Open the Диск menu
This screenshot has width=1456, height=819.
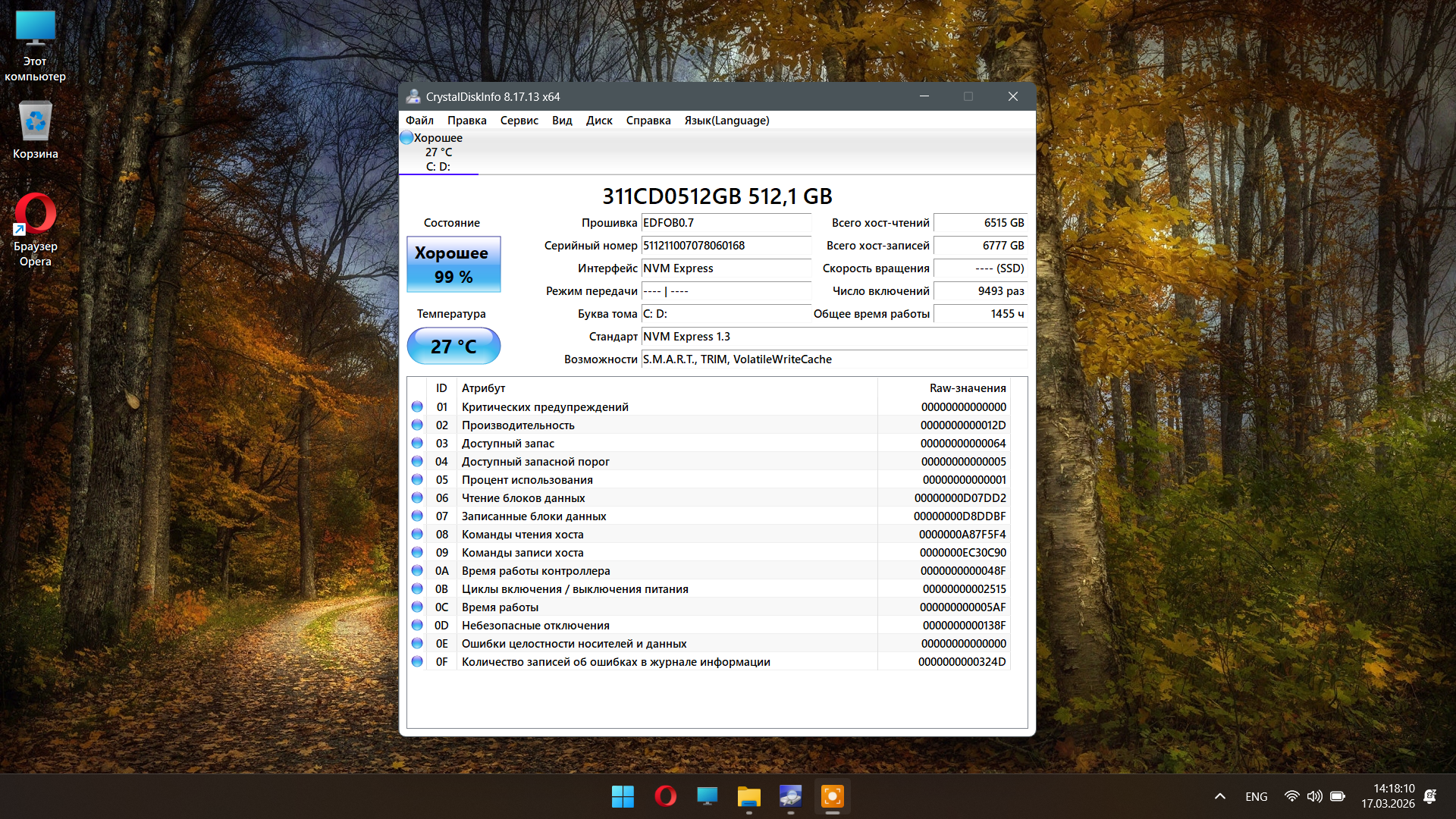pyautogui.click(x=598, y=121)
